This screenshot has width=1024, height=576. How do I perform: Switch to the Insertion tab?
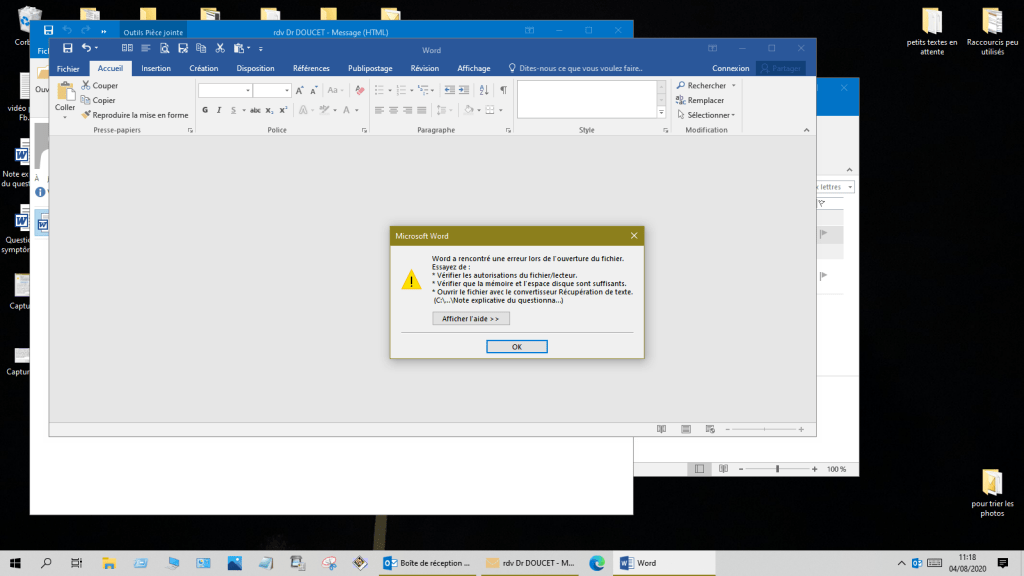click(x=156, y=69)
